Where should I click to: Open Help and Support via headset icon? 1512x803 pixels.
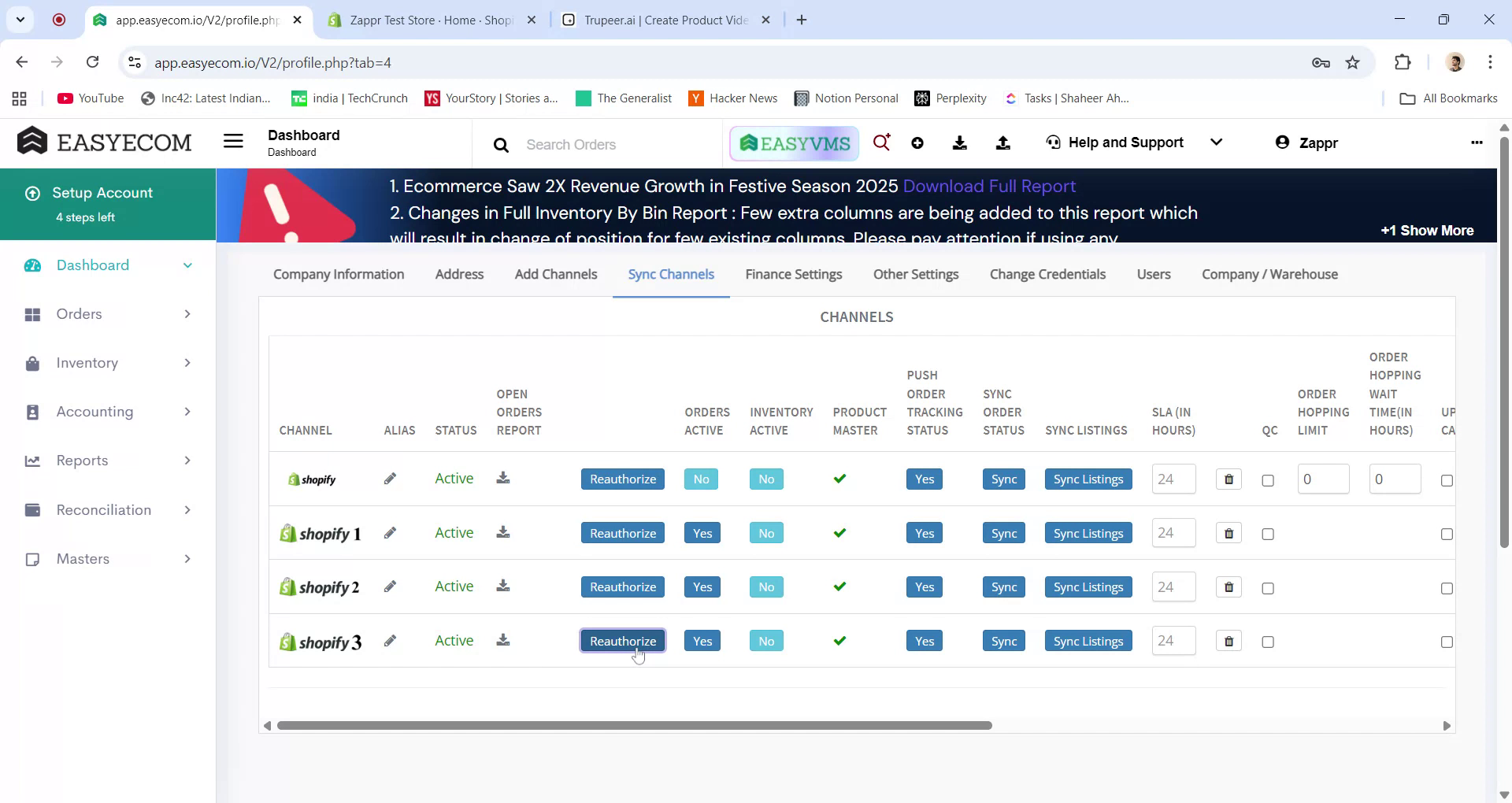tap(1053, 142)
